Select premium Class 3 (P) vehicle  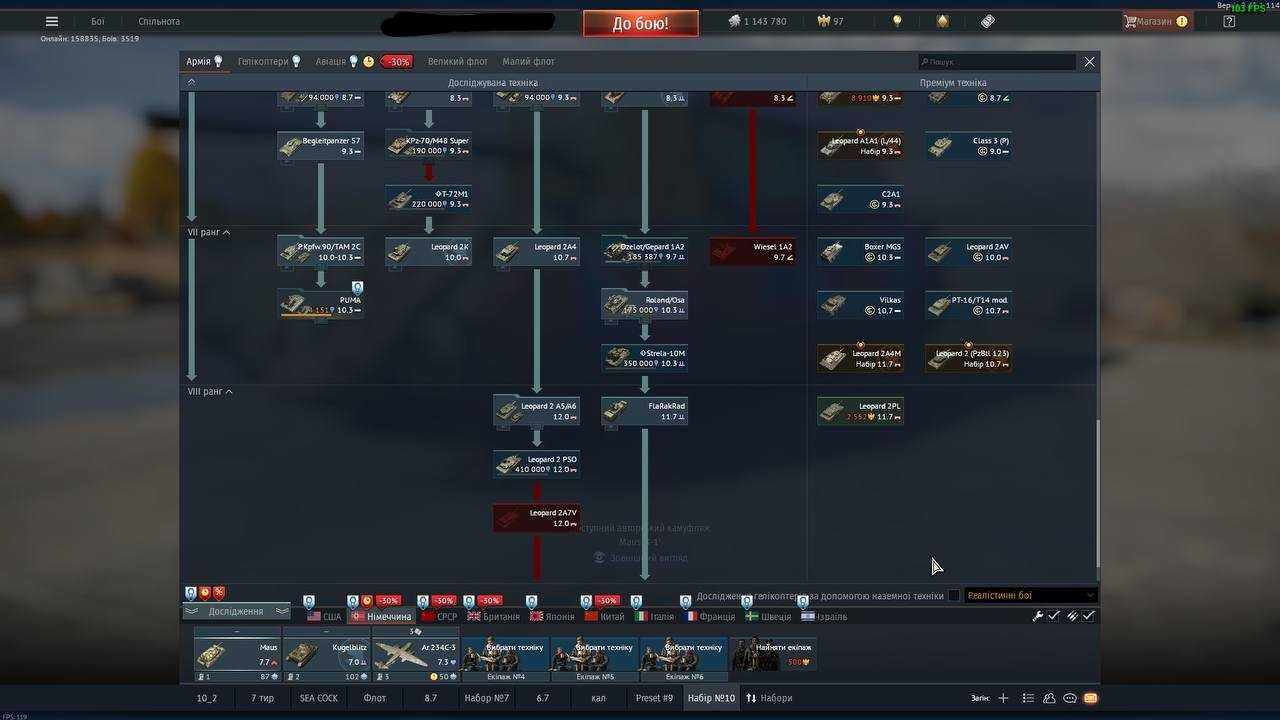click(968, 146)
